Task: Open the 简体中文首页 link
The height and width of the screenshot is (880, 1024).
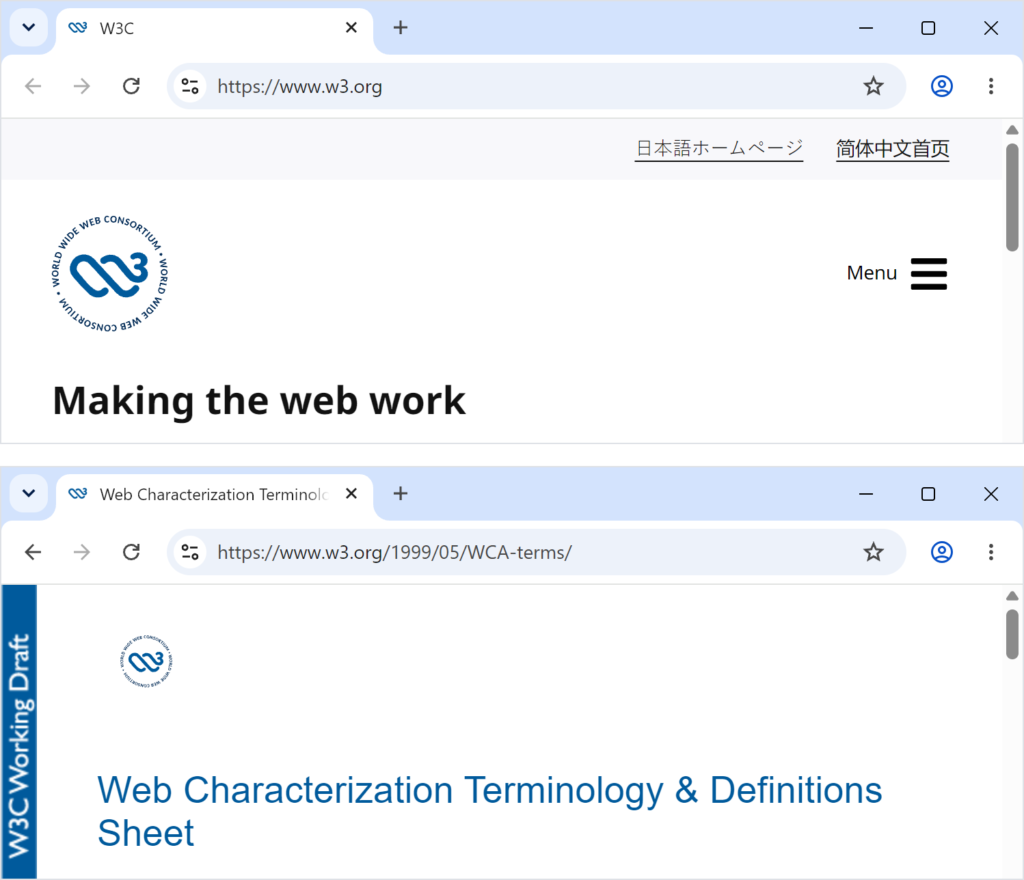Action: coord(892,149)
